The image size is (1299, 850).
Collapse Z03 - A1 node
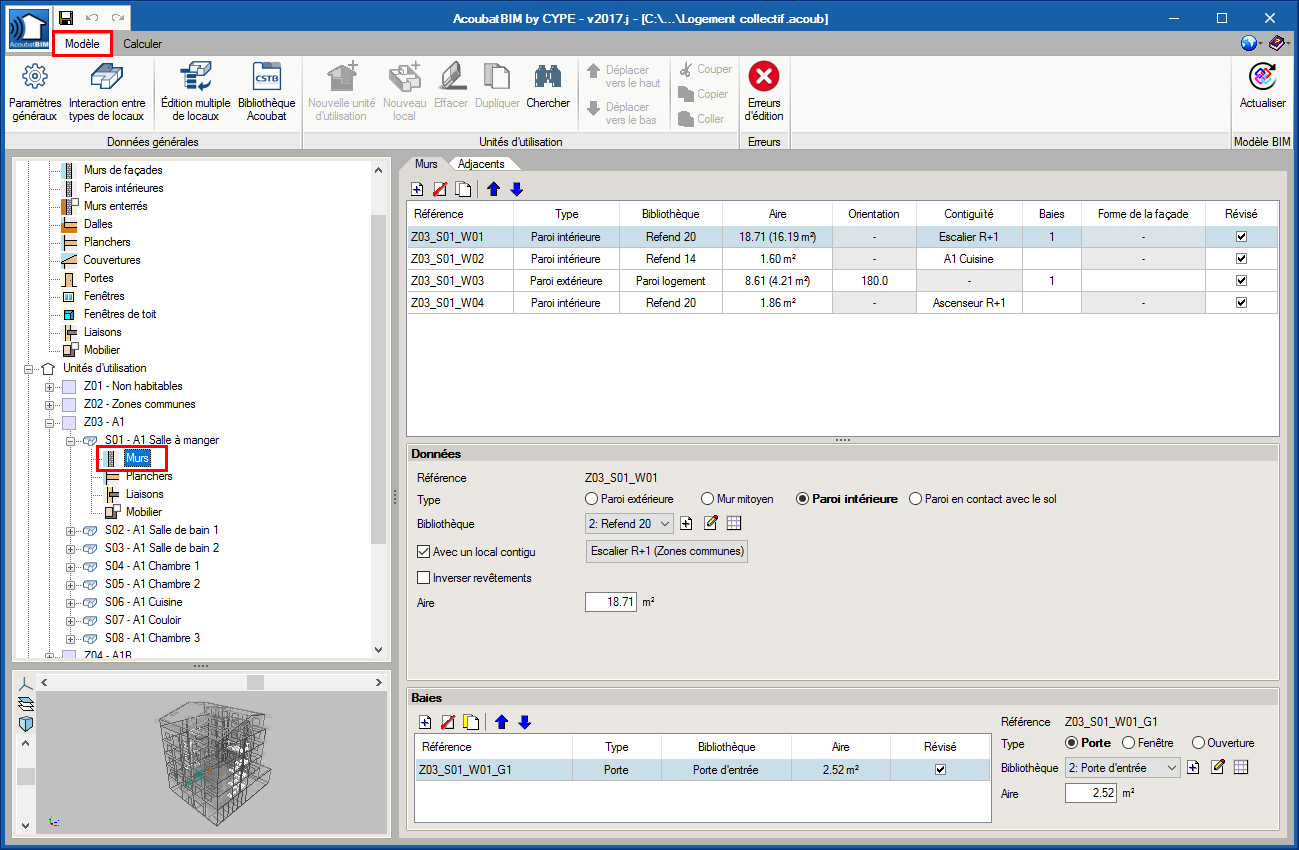pos(50,422)
